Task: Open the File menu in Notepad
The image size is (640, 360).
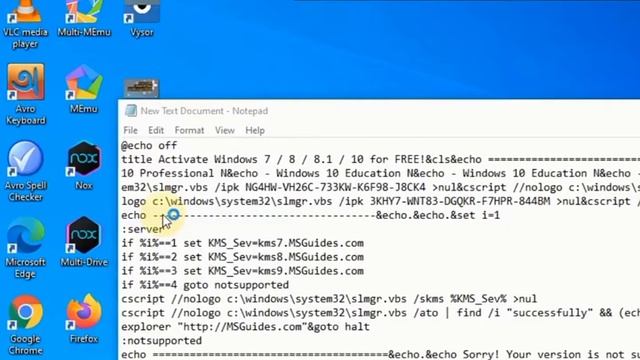Action: click(130, 130)
